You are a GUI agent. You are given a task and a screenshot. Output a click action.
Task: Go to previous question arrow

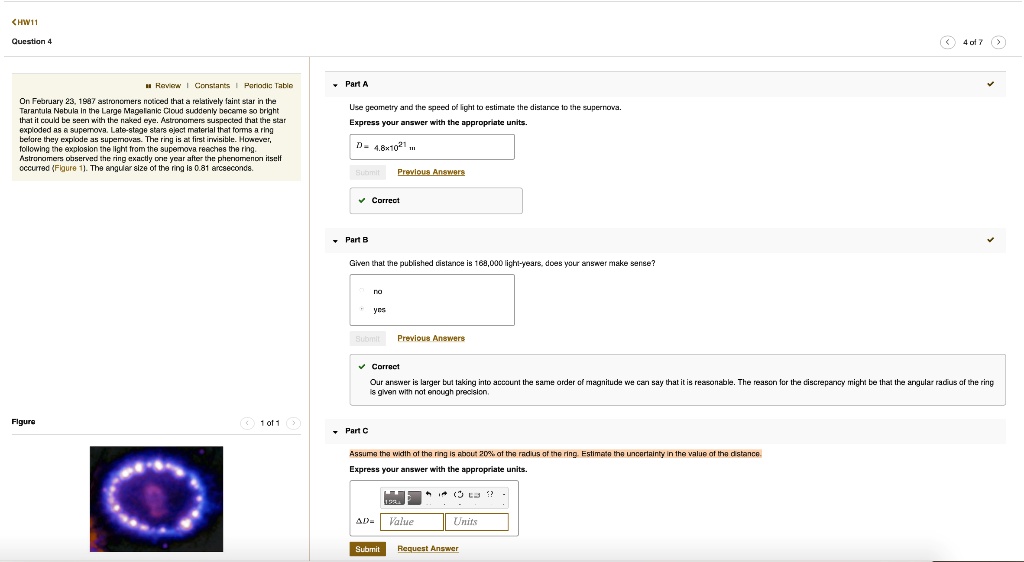coord(948,42)
